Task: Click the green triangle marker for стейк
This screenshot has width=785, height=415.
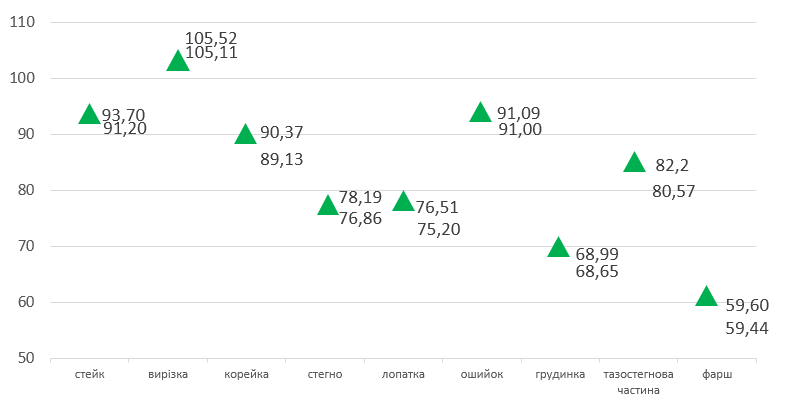Action: click(x=89, y=115)
